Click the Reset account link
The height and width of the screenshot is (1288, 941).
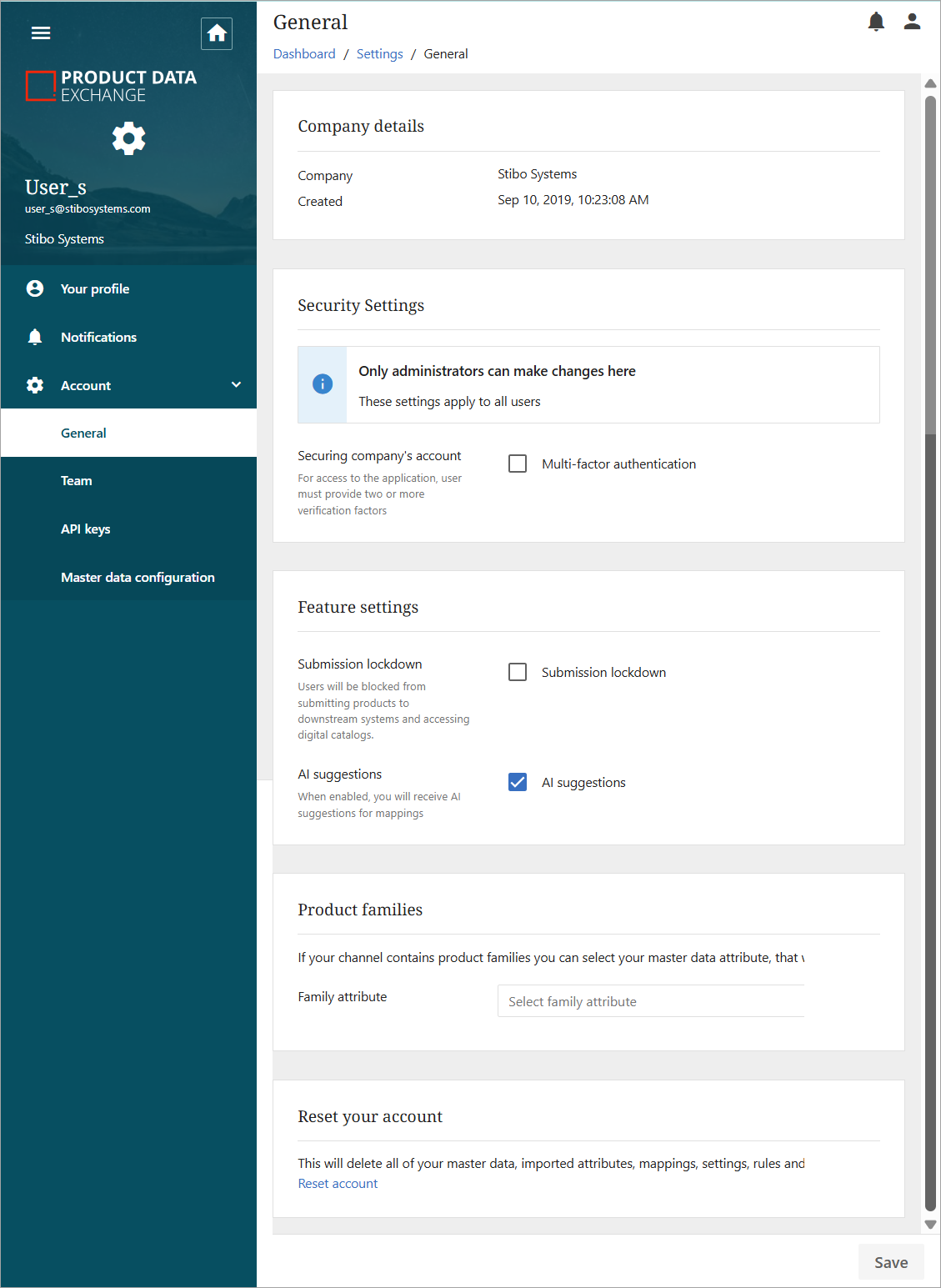(x=338, y=1184)
